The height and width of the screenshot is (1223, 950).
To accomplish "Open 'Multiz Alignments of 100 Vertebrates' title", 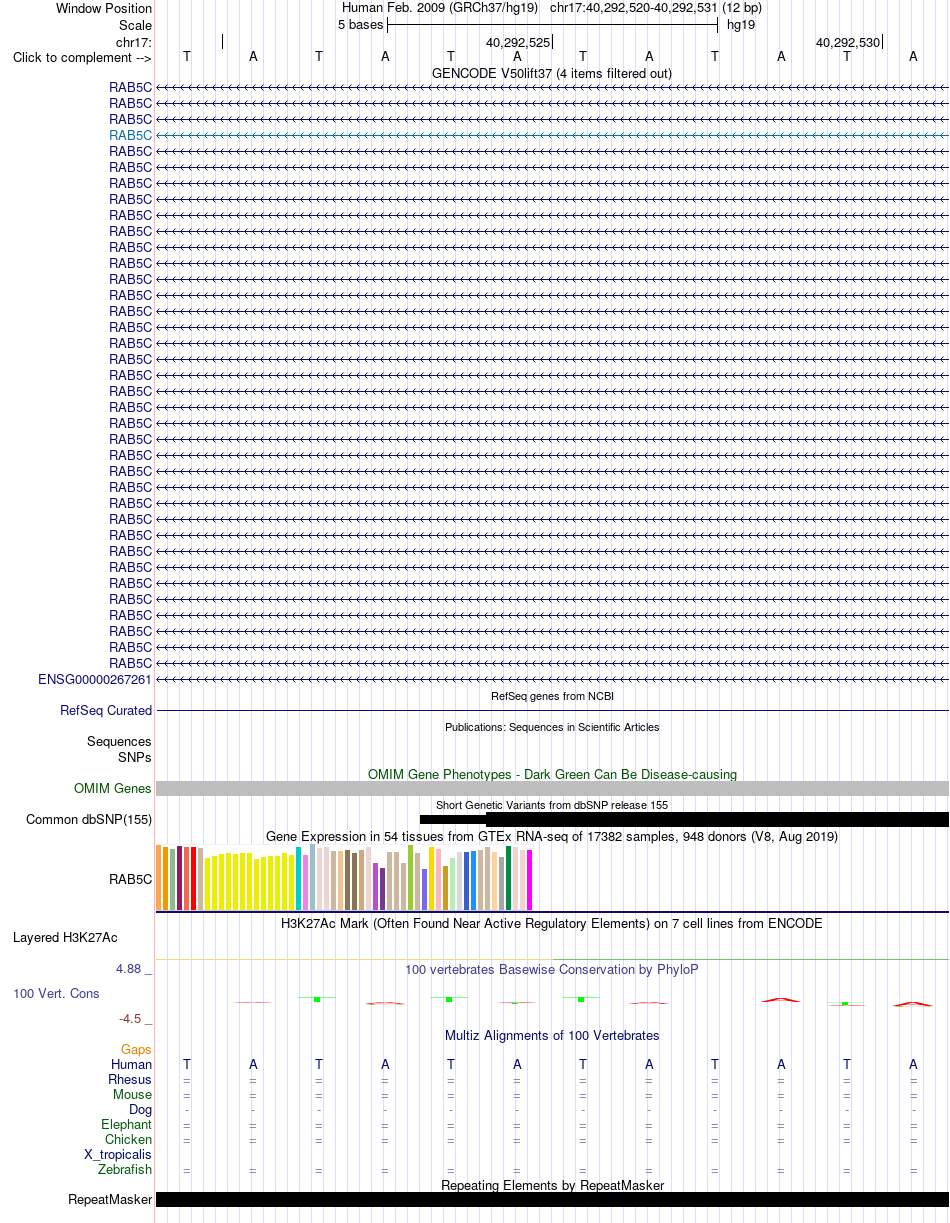I will pyautogui.click(x=552, y=1035).
